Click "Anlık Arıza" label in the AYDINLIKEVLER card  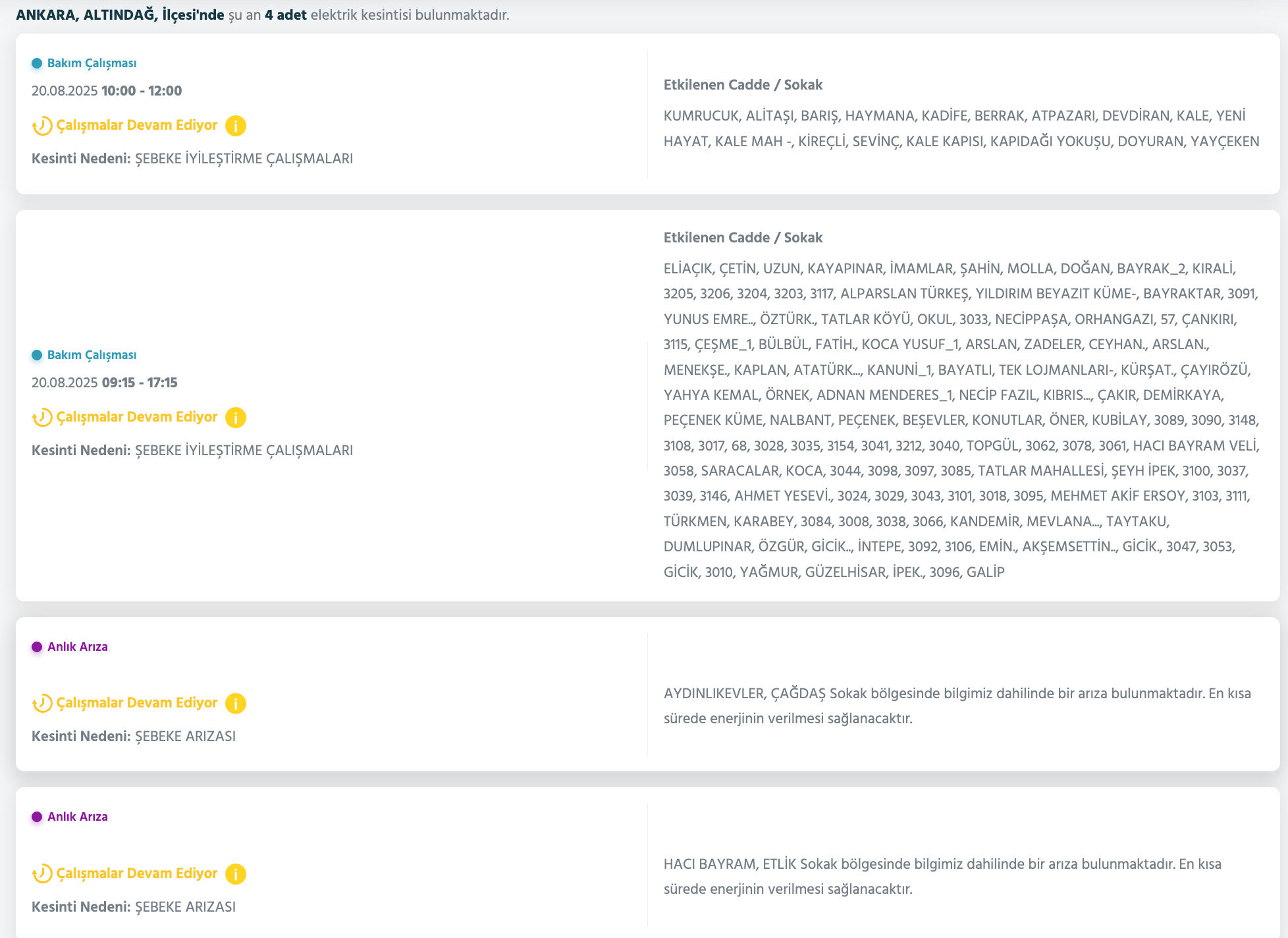coord(78,647)
